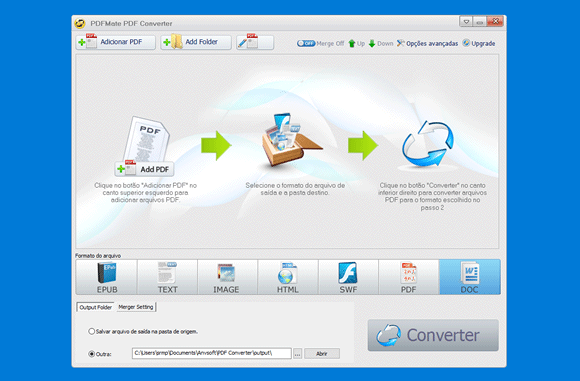Close the PDFMate PDF Converter window
580x381 pixels.
point(495,21)
